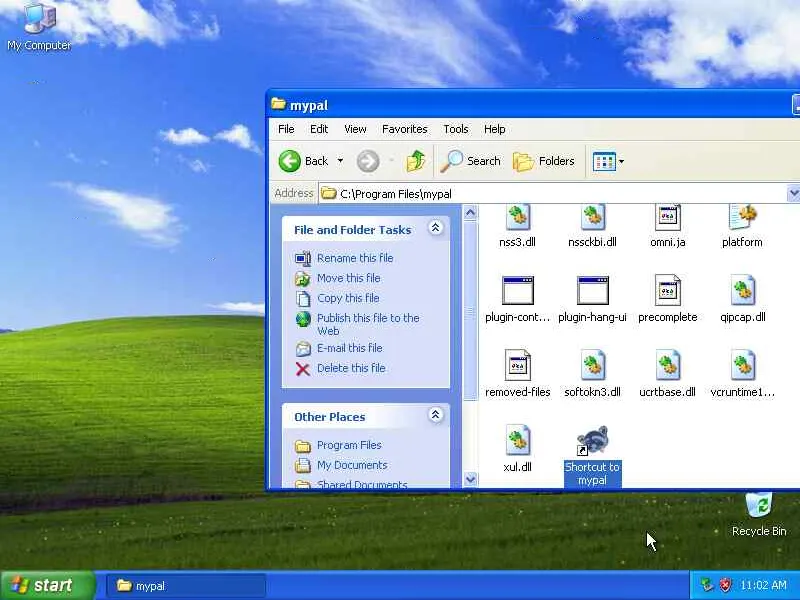This screenshot has height=600, width=800.
Task: Click the mypal window title bar
Action: 533,105
